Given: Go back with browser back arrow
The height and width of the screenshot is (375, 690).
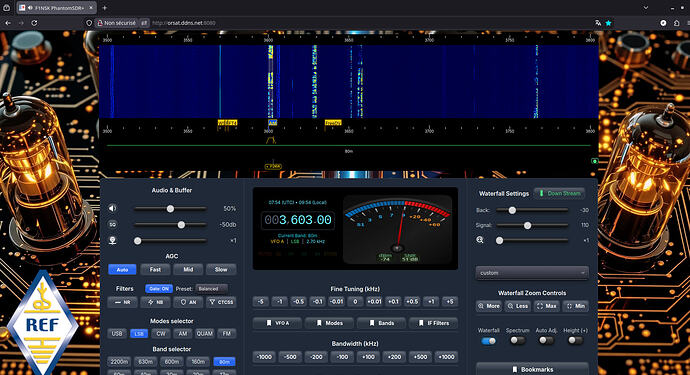Looking at the screenshot, I should (8, 23).
